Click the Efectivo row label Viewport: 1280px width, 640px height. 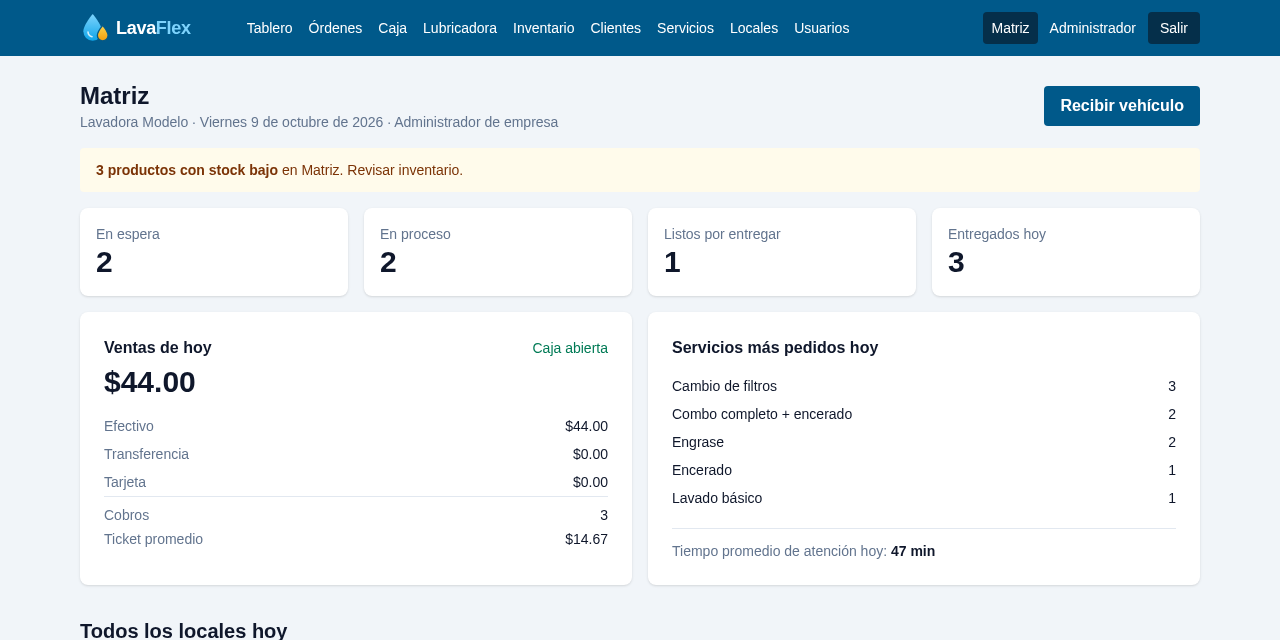click(129, 426)
